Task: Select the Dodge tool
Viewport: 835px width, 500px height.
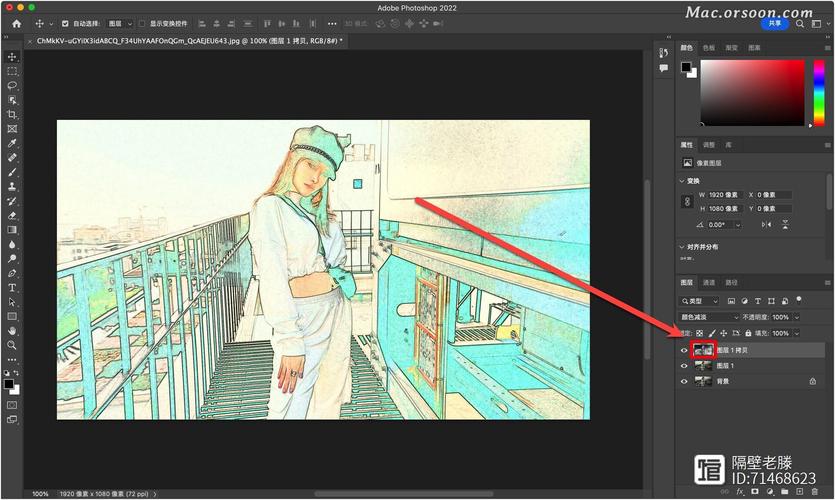Action: pos(12,259)
